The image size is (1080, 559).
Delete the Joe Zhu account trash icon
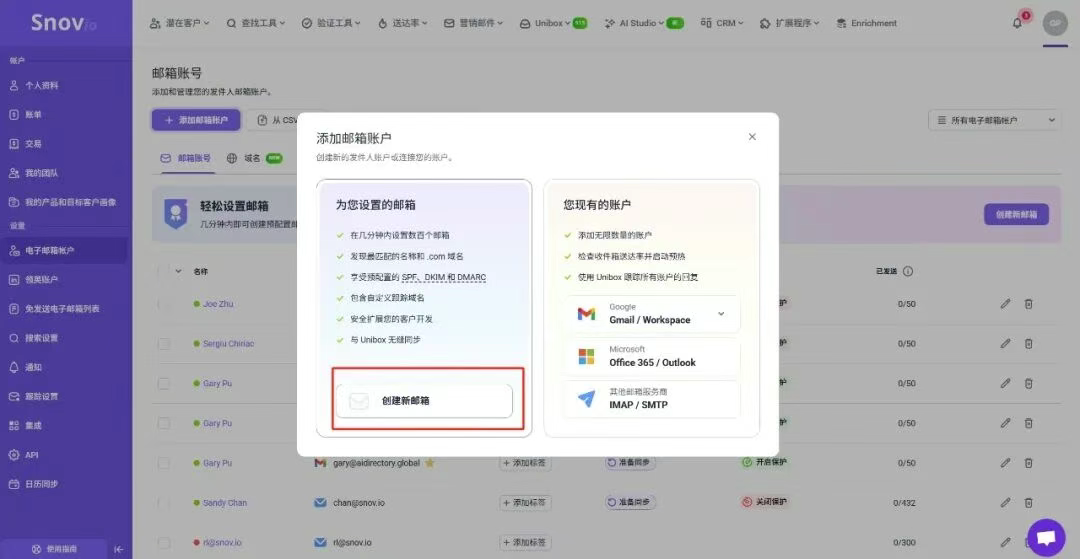pyautogui.click(x=1028, y=304)
